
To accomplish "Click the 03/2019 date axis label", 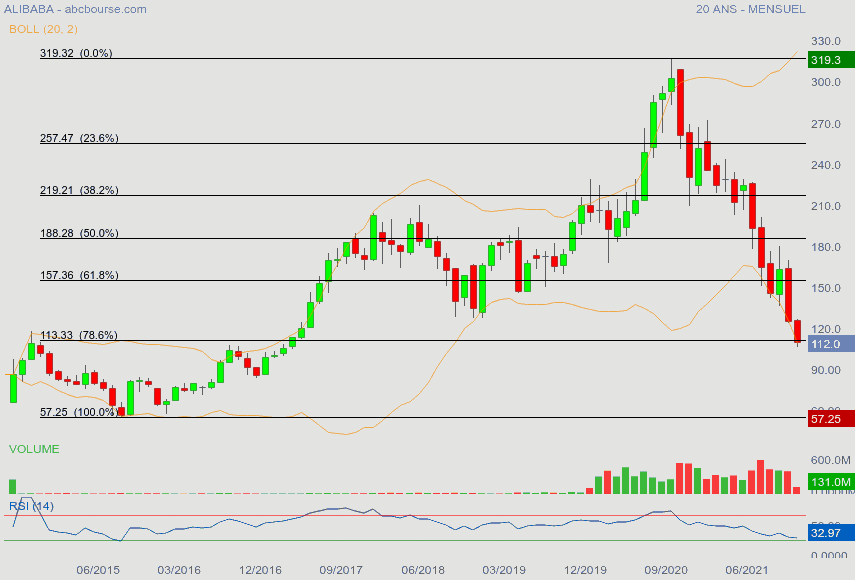I will (504, 570).
